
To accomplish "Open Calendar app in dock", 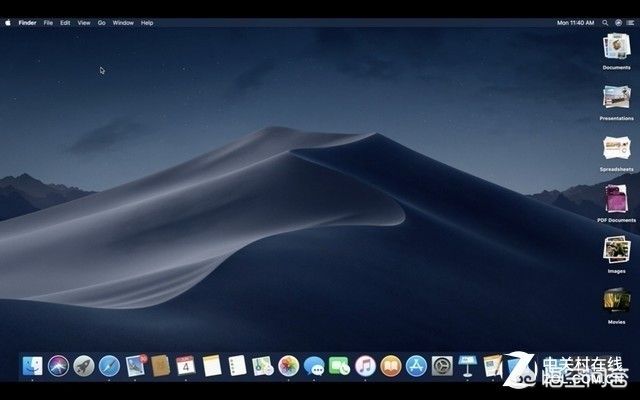I will coord(186,365).
